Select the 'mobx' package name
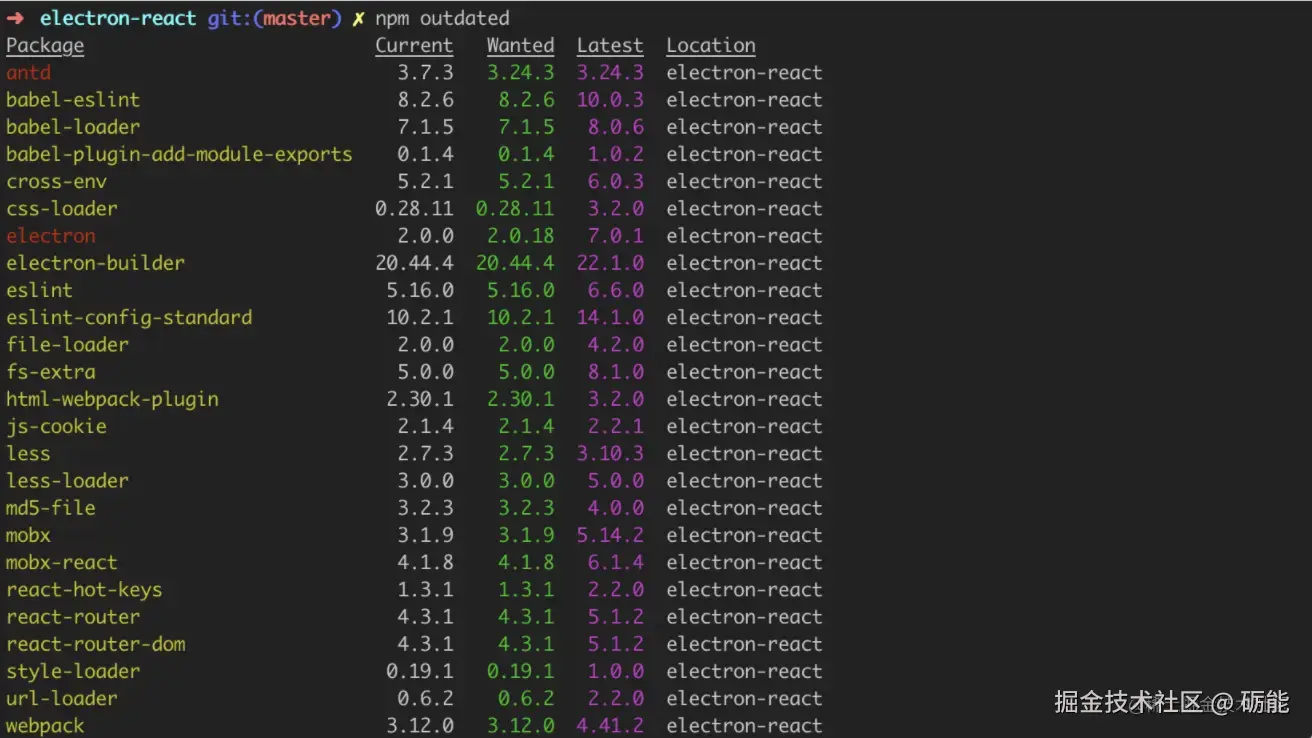The image size is (1312, 738). (28, 535)
